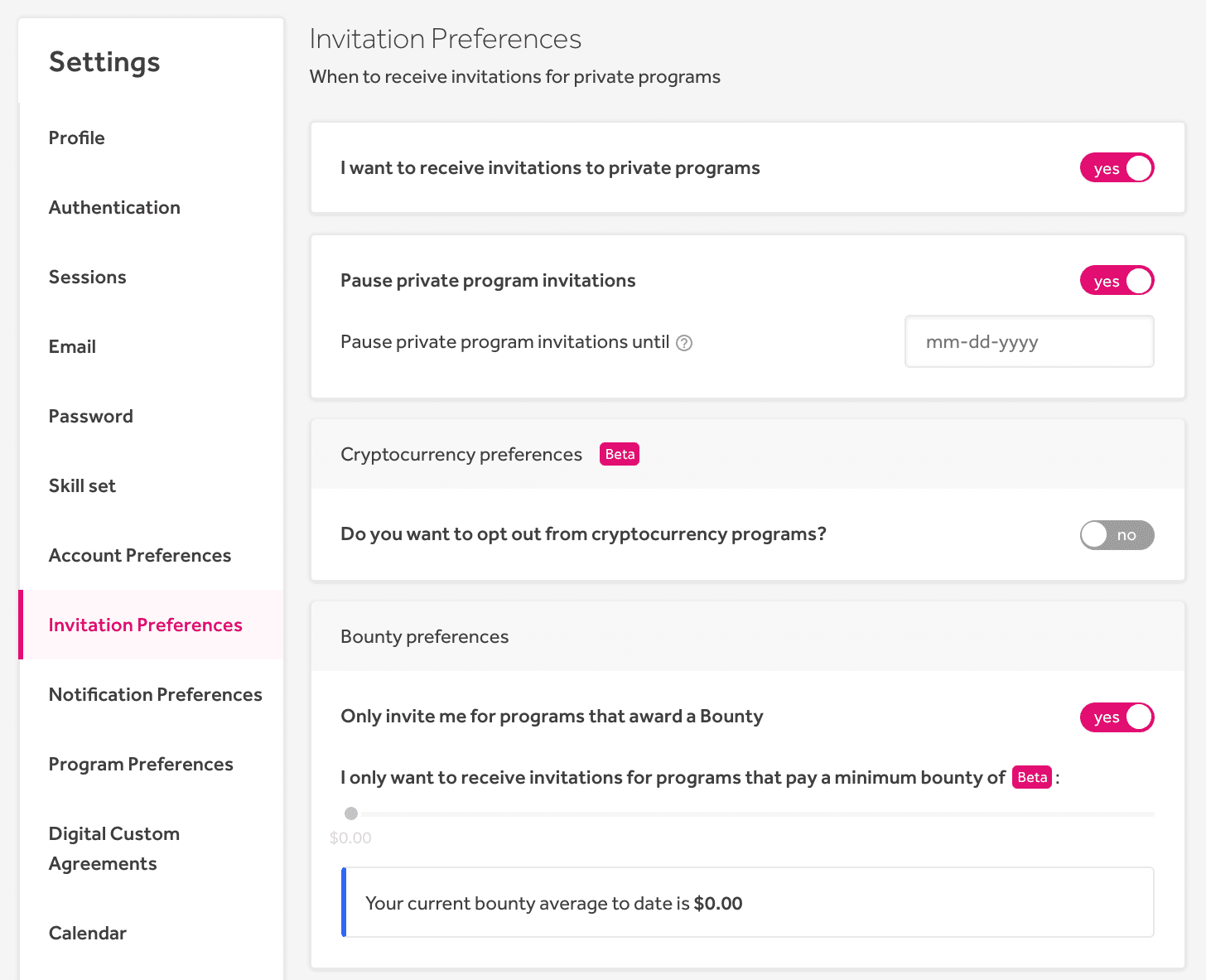This screenshot has width=1206, height=980.
Task: Turn off Pause private program invitations toggle
Action: tap(1117, 281)
